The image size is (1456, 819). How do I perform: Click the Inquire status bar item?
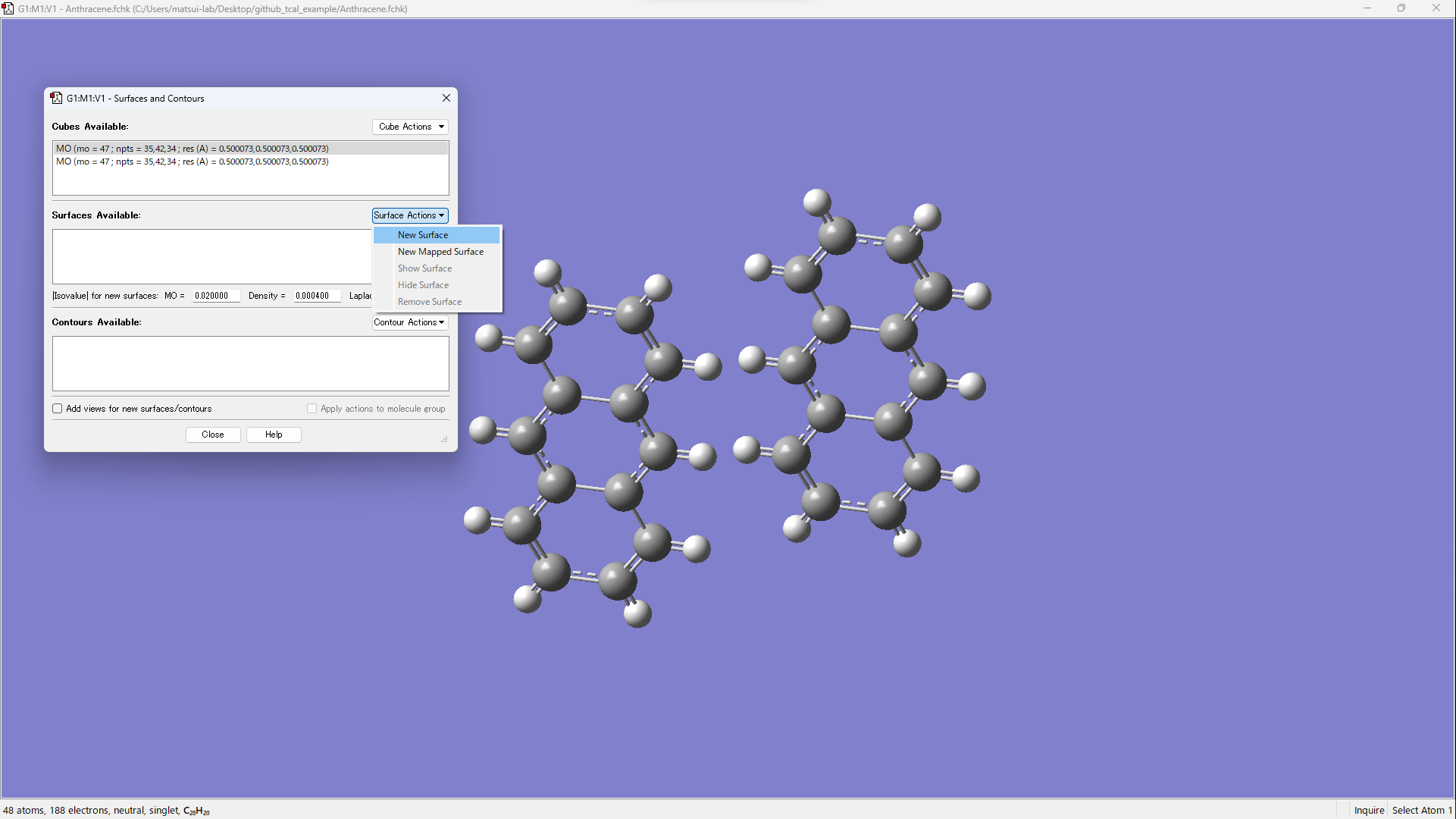pyautogui.click(x=1369, y=810)
